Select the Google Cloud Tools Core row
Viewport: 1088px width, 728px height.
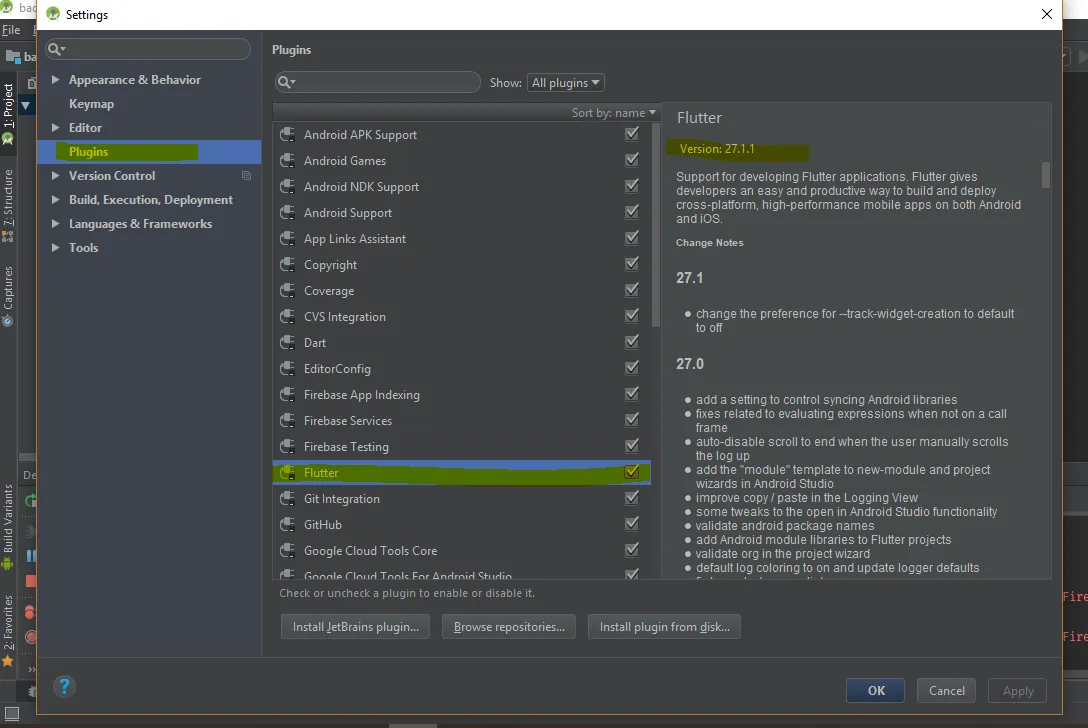click(461, 551)
